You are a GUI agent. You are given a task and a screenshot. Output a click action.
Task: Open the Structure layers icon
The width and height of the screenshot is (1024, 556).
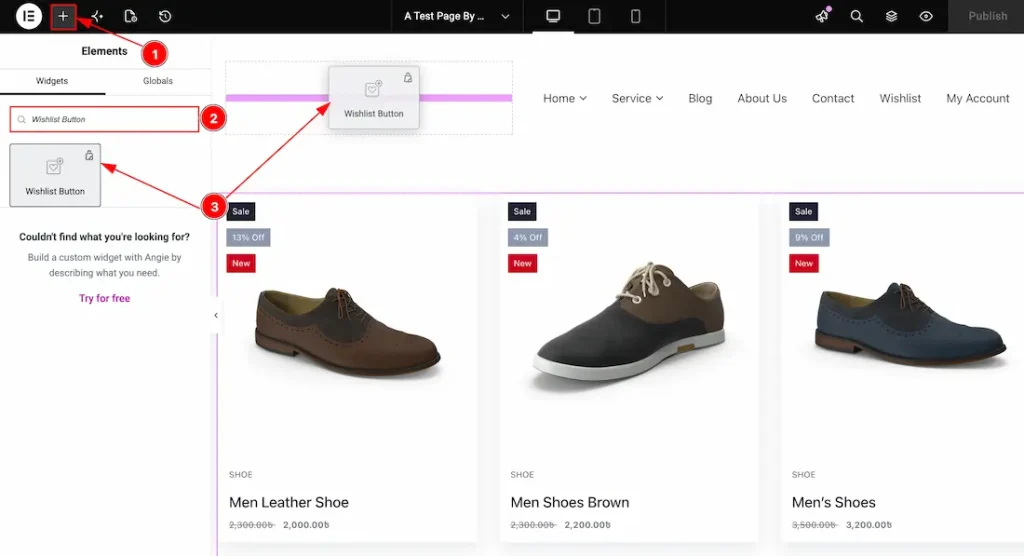(891, 16)
